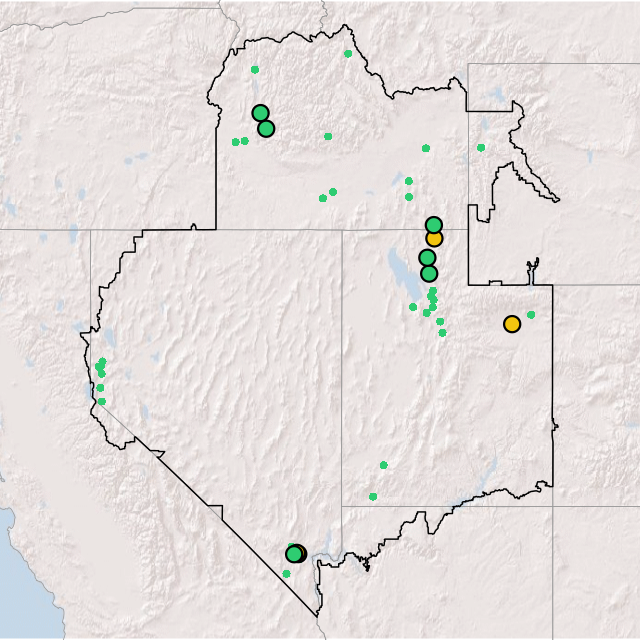
Task: Click the small green dot beside the eastern yellow marker
Action: click(x=531, y=315)
